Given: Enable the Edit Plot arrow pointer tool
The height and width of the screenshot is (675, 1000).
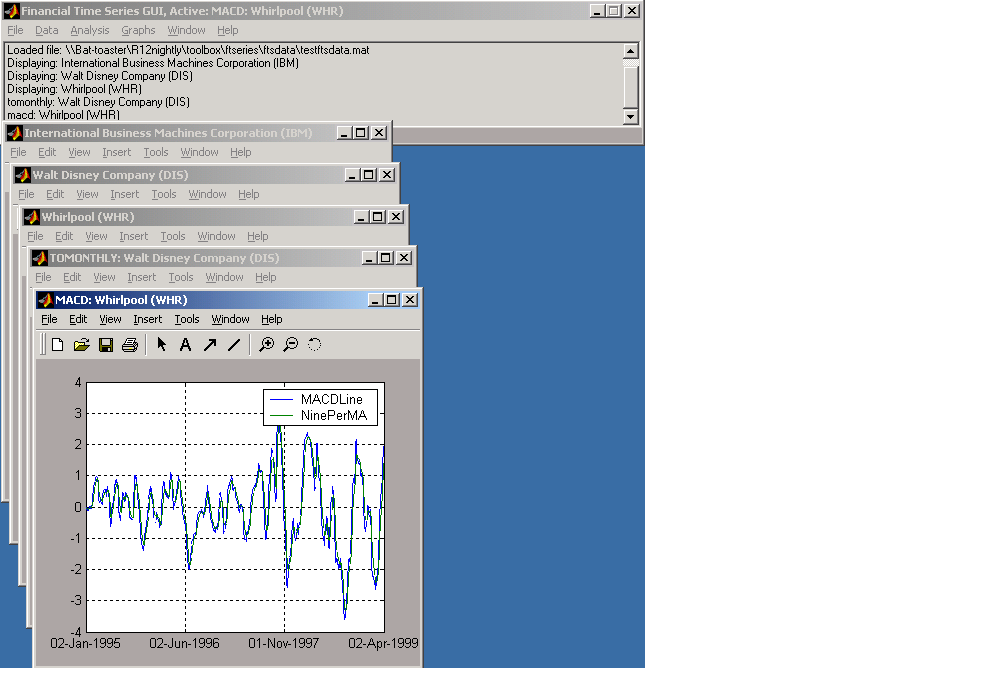Looking at the screenshot, I should [x=162, y=345].
